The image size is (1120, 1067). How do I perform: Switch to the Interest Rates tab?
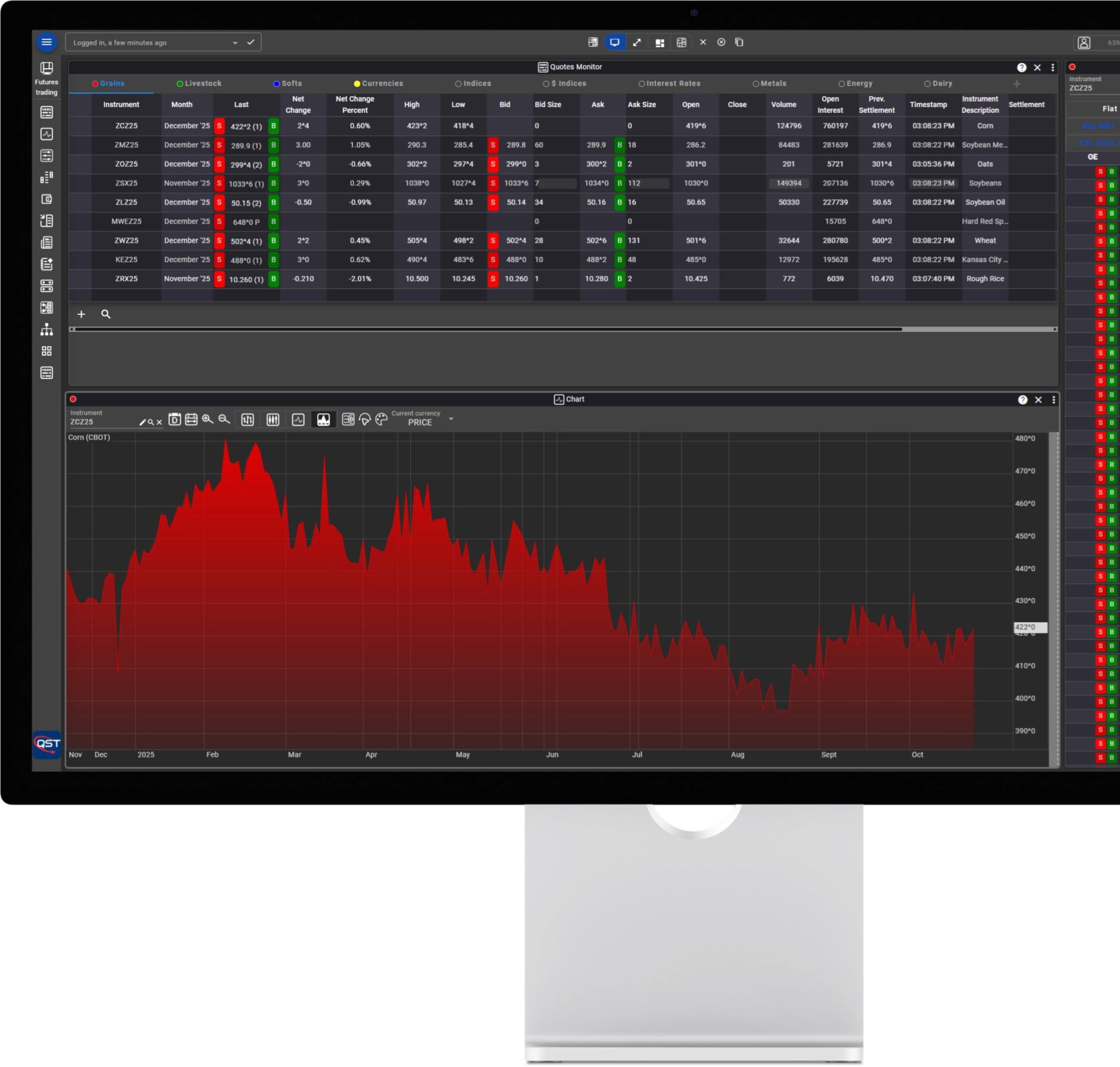[669, 84]
